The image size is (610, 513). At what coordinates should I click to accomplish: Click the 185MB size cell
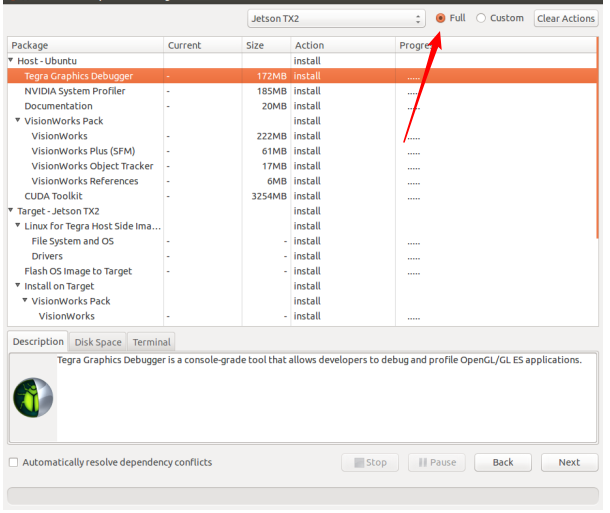[x=272, y=91]
